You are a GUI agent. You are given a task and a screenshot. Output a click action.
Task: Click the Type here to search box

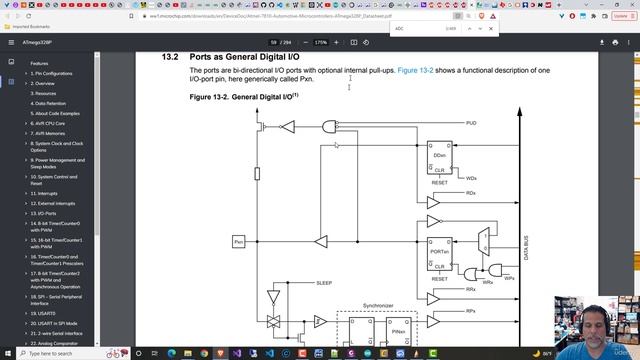coord(73,353)
